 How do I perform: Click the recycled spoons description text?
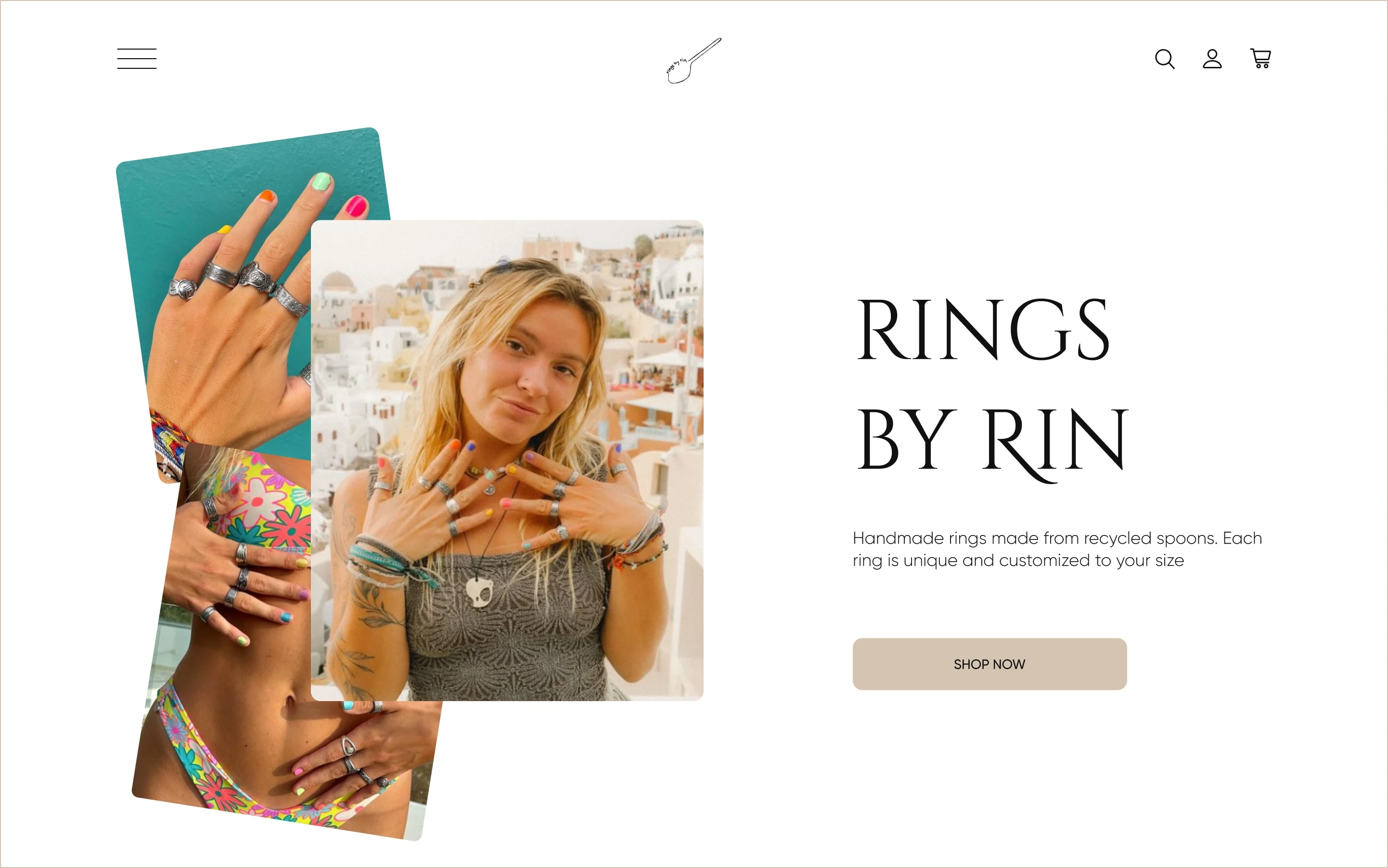tap(1057, 549)
